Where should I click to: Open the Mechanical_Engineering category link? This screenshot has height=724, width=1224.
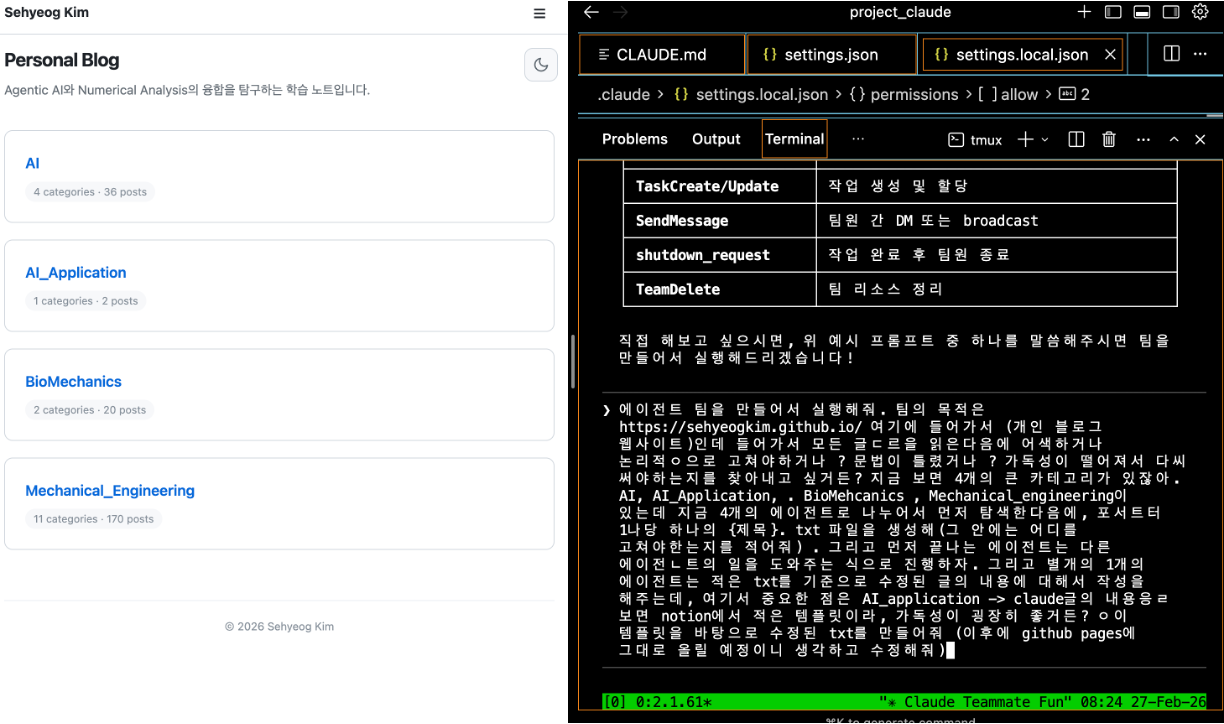110,490
